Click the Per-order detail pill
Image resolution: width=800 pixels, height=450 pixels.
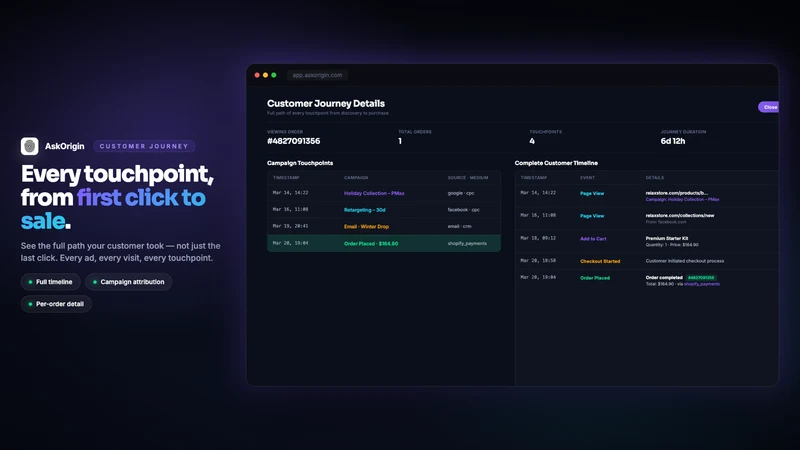click(x=56, y=304)
